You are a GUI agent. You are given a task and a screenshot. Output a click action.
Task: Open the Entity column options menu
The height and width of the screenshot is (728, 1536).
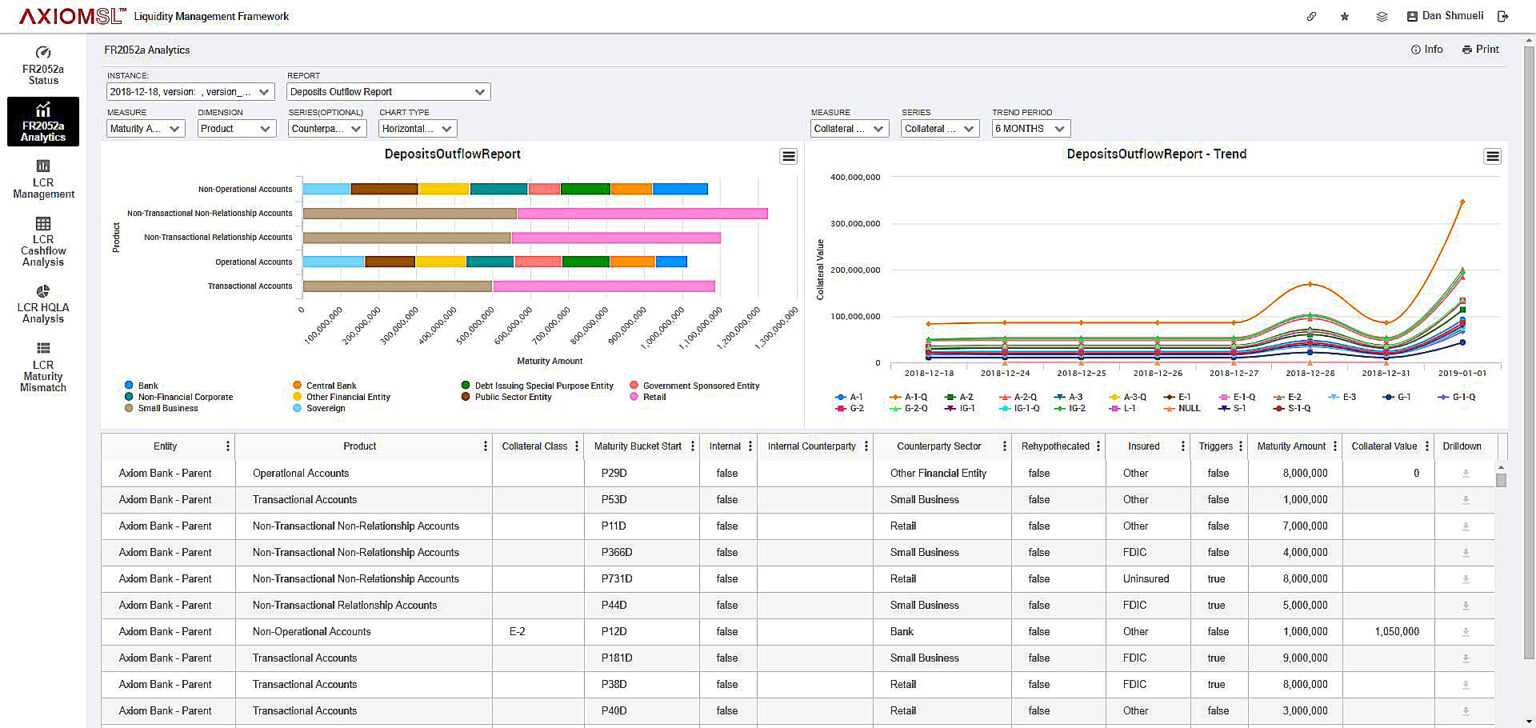tap(228, 447)
